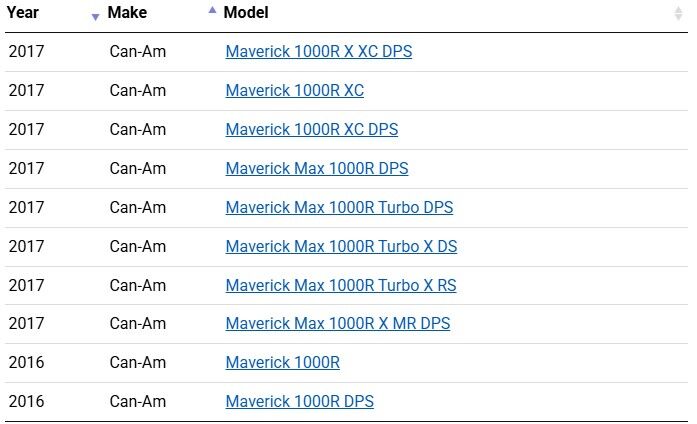Click the Make ascending sort arrow
Screen dimensions: 697x424
pyautogui.click(x=212, y=10)
